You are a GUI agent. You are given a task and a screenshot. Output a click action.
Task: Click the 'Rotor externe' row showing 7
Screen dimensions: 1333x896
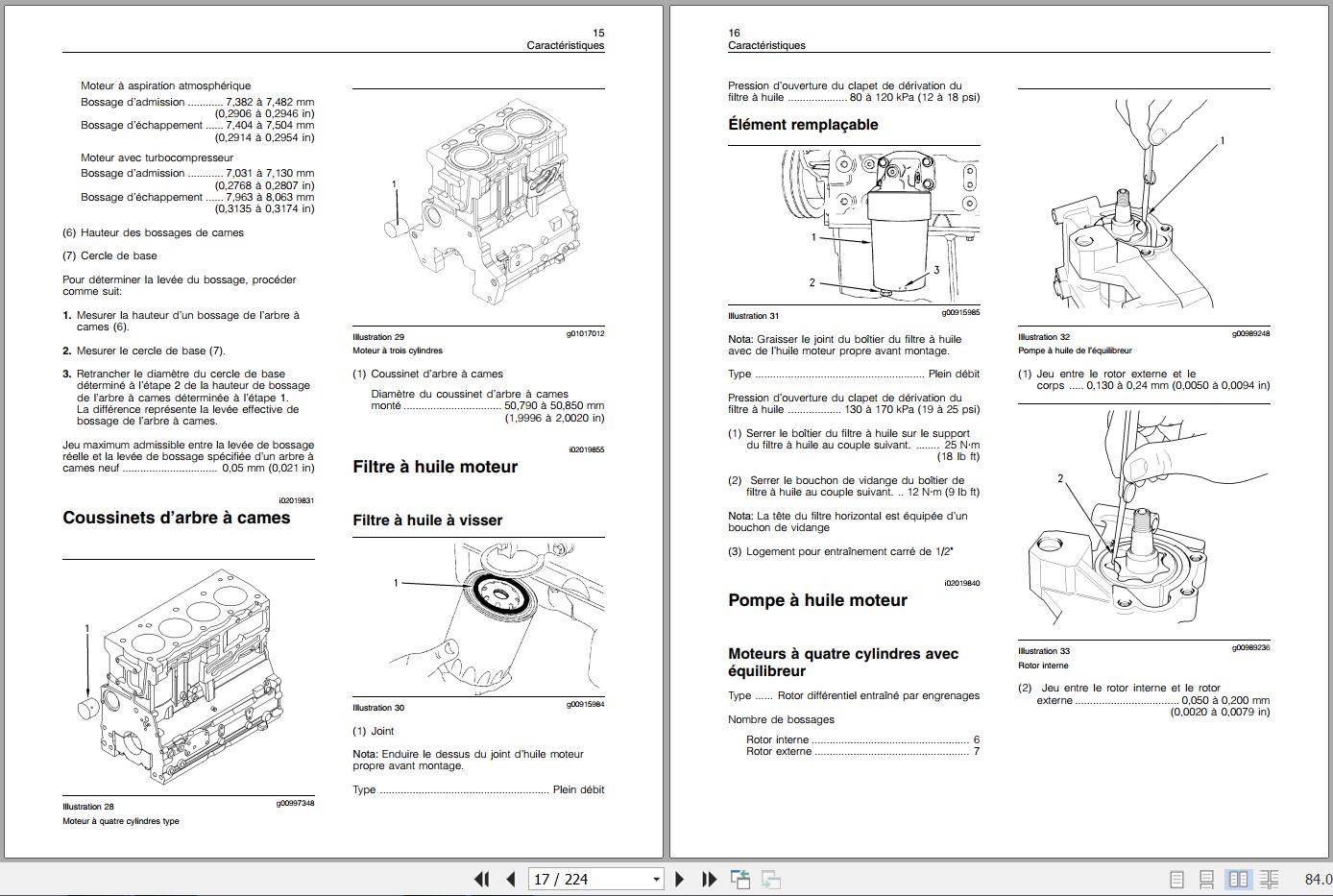863,752
